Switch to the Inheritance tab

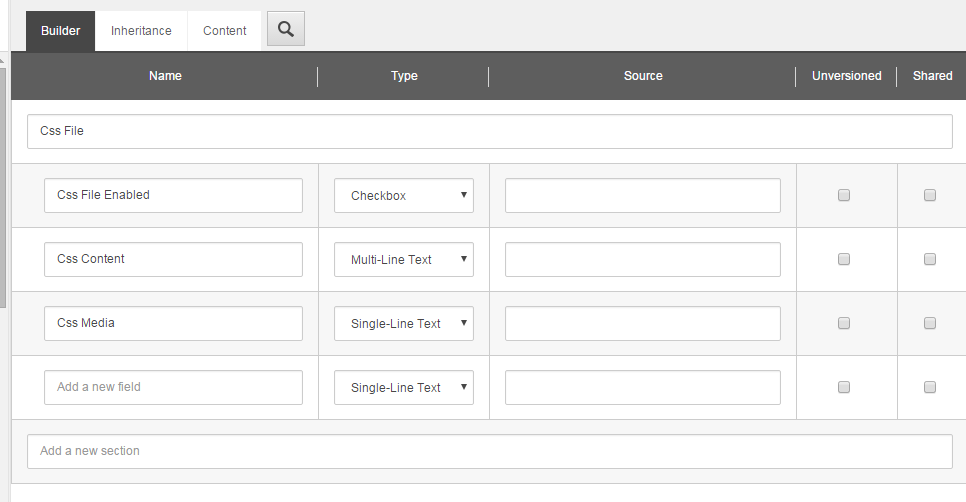click(141, 31)
